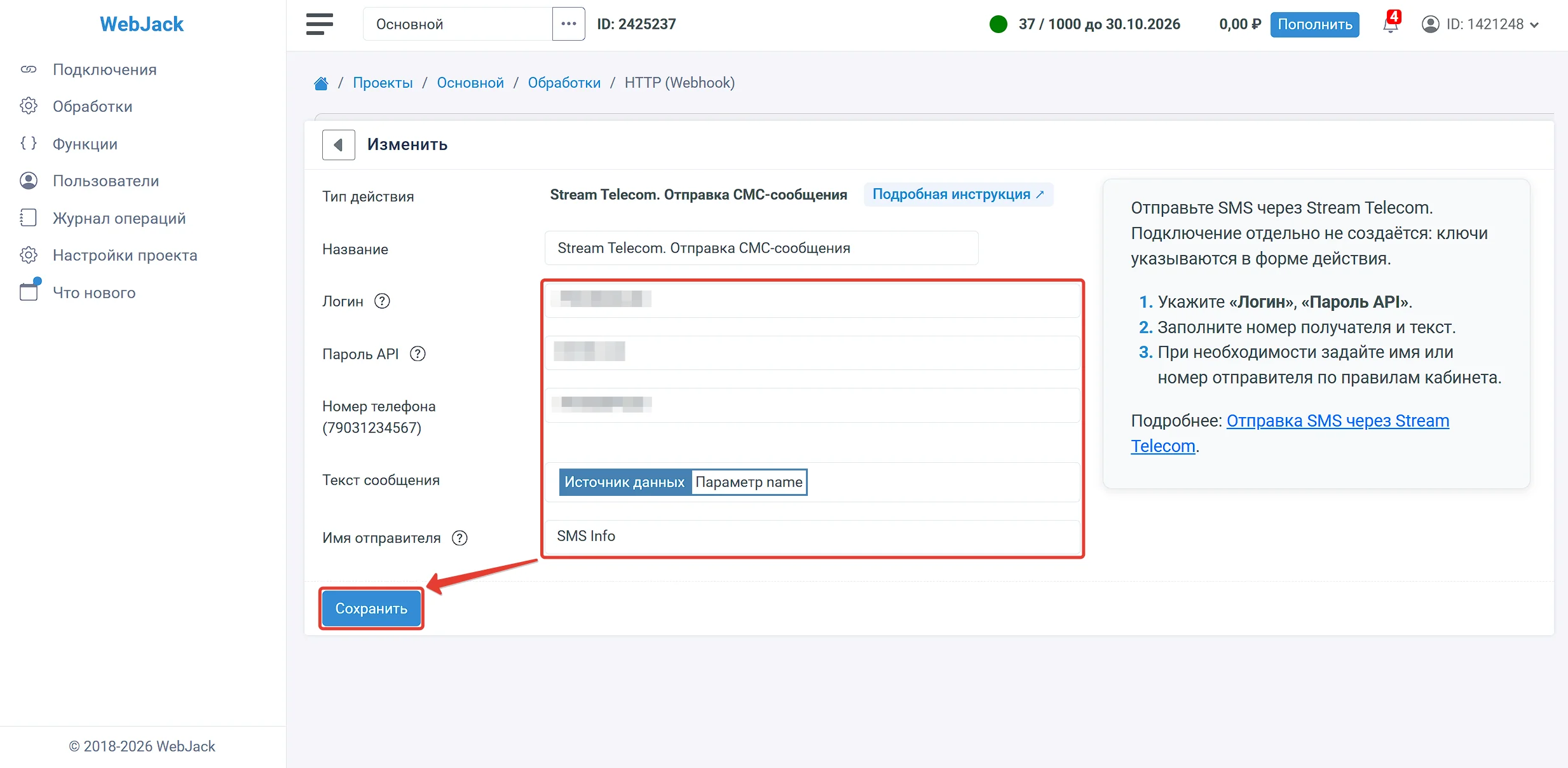Click the back arrow next to Изменить
This screenshot has width=1568, height=768.
pyautogui.click(x=338, y=145)
